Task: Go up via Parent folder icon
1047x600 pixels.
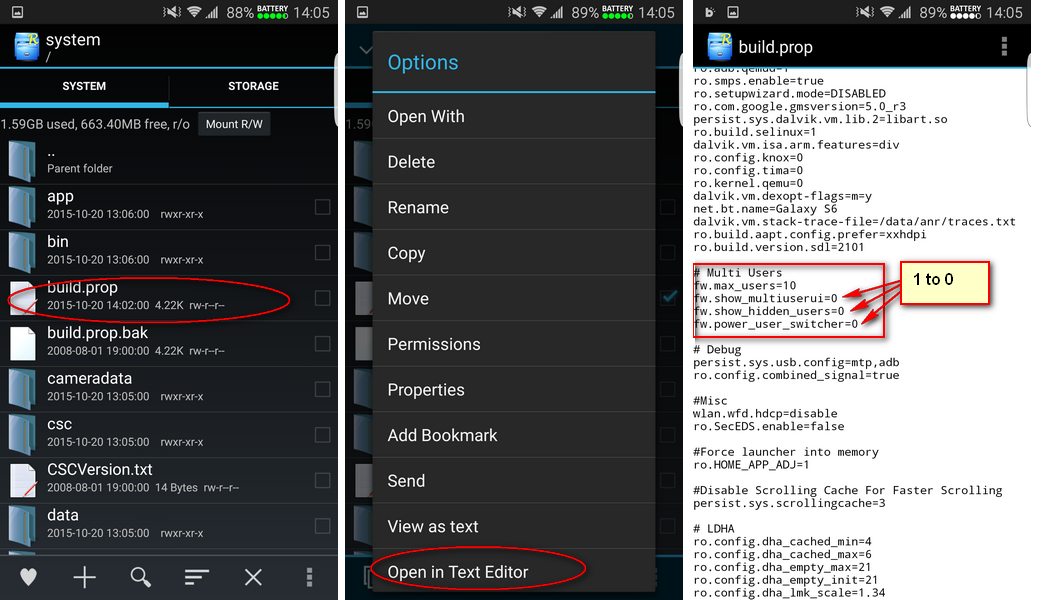Action: [x=23, y=161]
